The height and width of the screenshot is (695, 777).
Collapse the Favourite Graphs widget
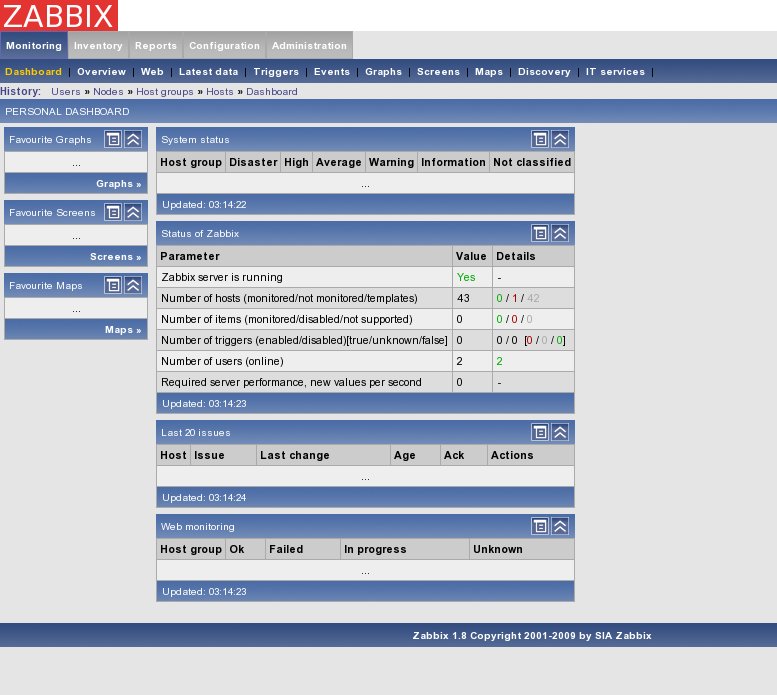click(x=133, y=139)
